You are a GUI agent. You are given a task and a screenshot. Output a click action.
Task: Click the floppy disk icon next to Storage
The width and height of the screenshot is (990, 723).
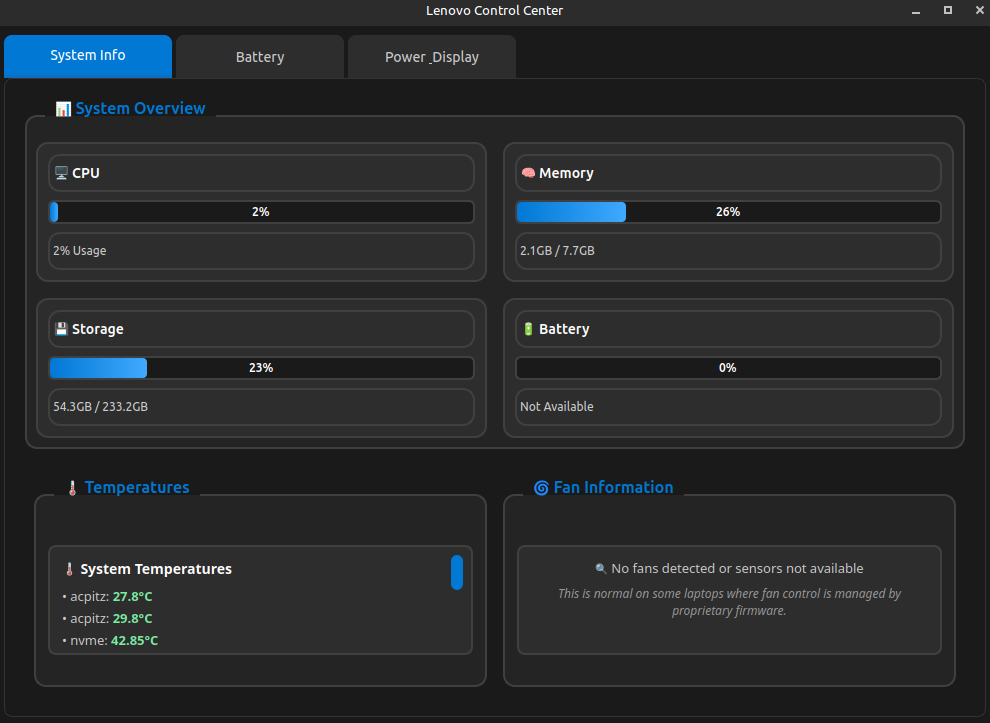61,329
